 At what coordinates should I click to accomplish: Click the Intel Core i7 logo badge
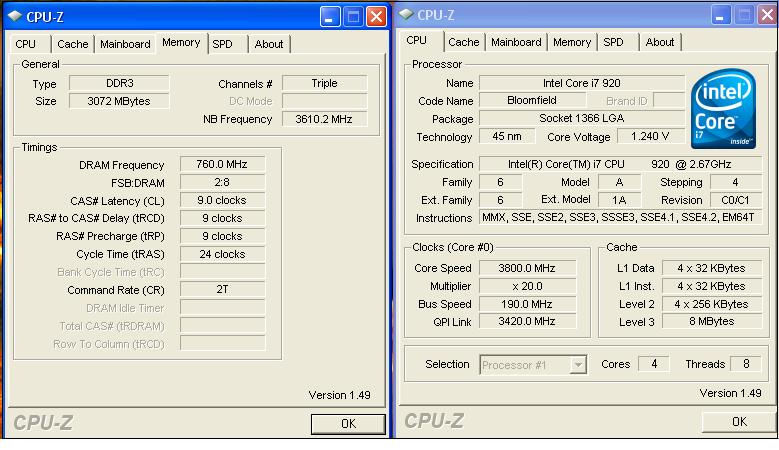[x=723, y=109]
